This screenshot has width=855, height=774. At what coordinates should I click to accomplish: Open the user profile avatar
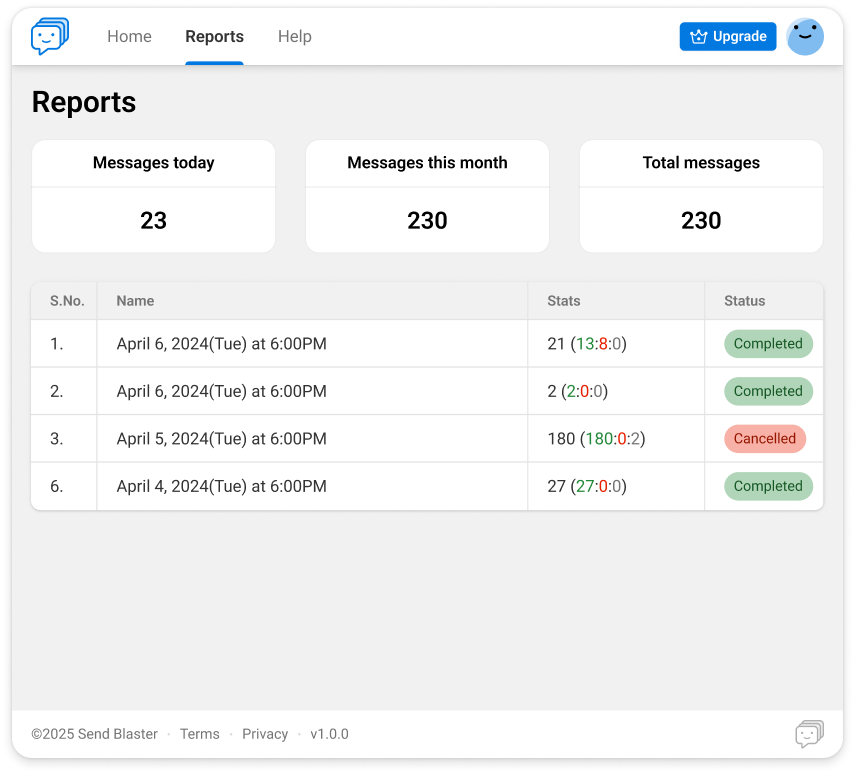(x=805, y=37)
